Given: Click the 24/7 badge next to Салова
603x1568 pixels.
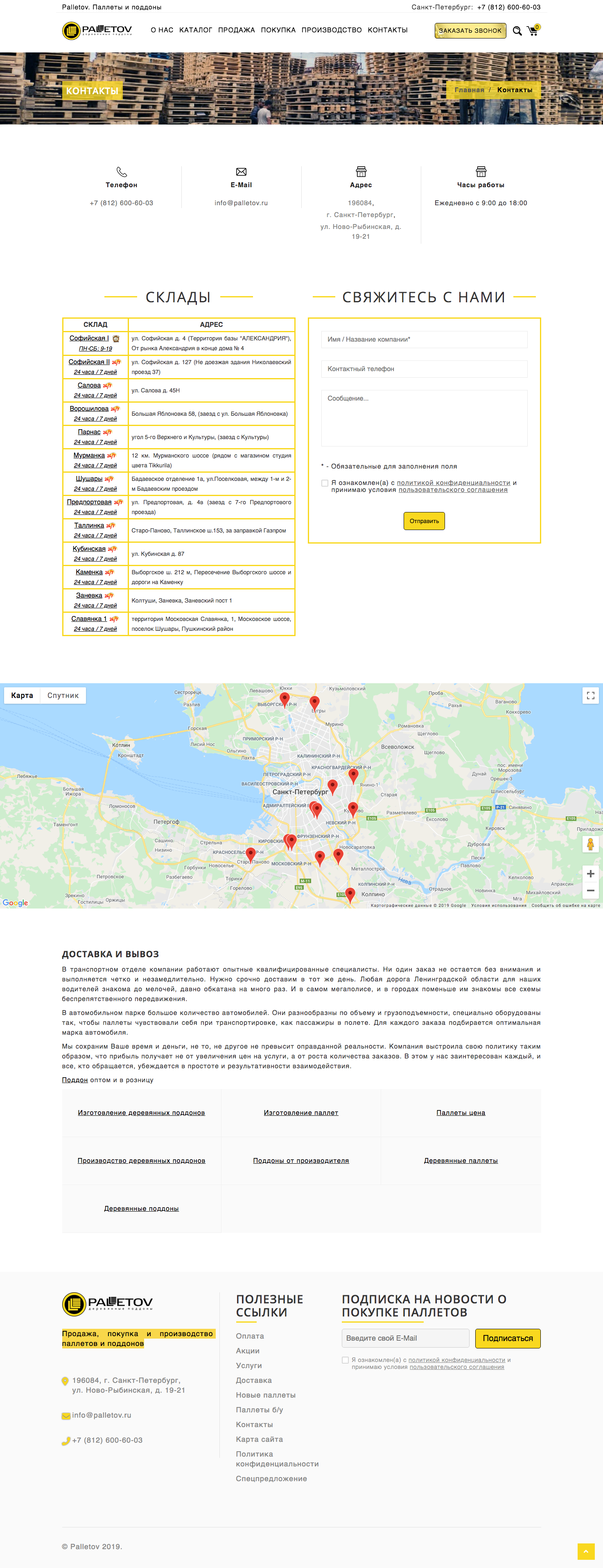Looking at the screenshot, I should 107,385.
